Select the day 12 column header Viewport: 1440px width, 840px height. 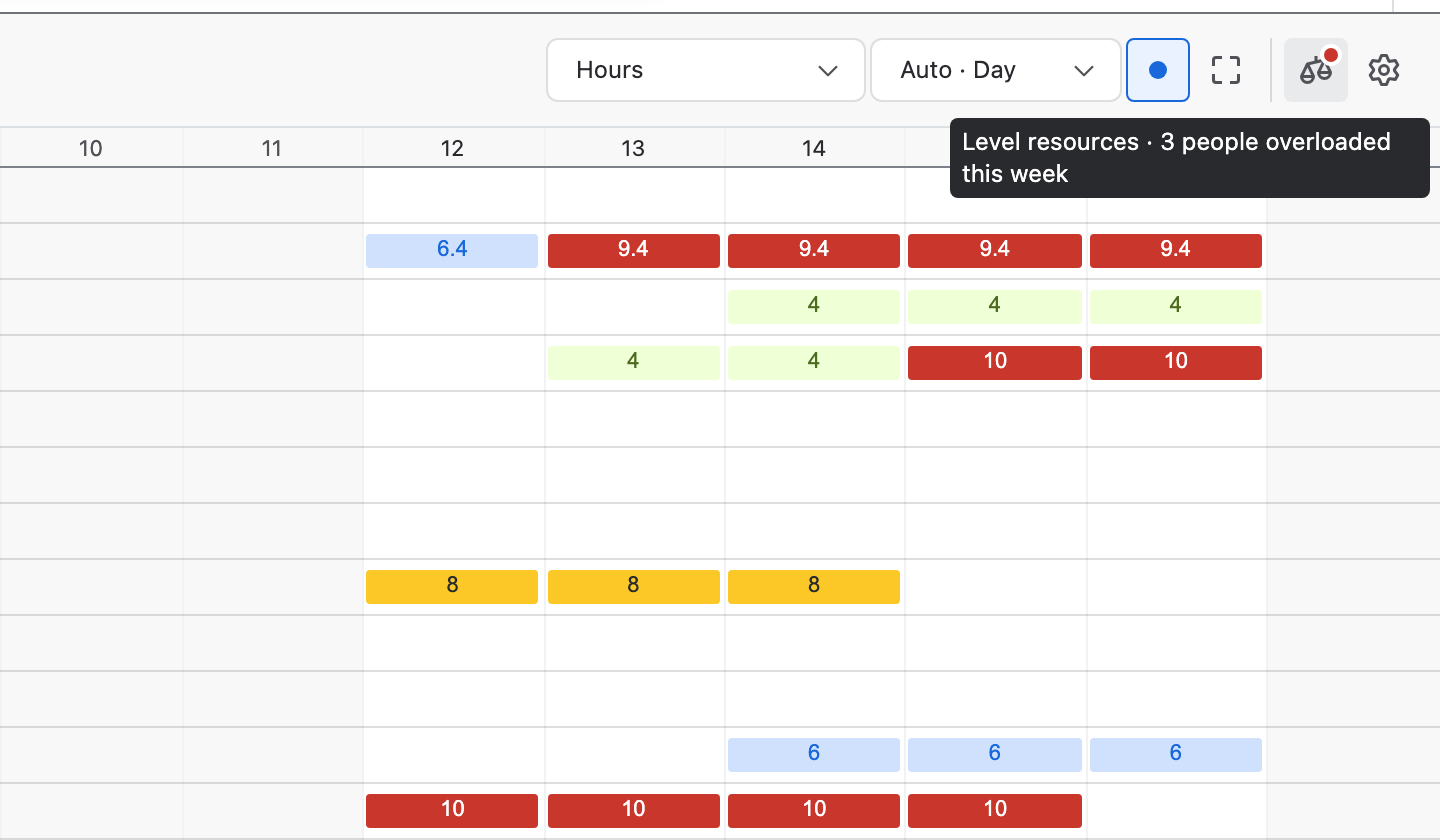click(453, 149)
